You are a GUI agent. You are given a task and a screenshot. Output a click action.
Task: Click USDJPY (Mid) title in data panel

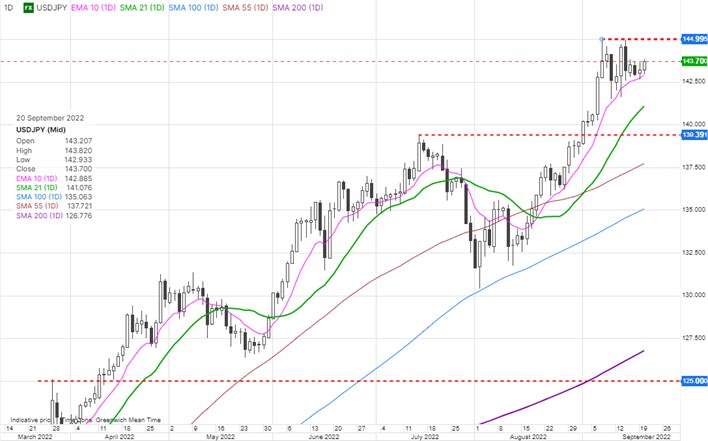pos(41,130)
